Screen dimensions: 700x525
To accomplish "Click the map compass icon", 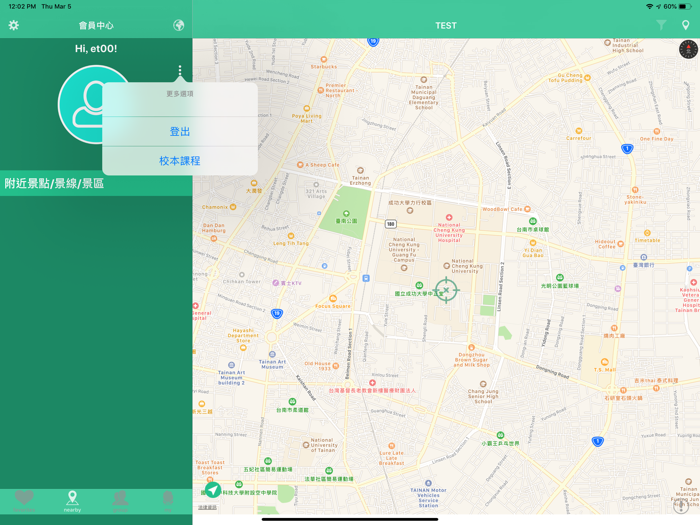I will coord(688,50).
